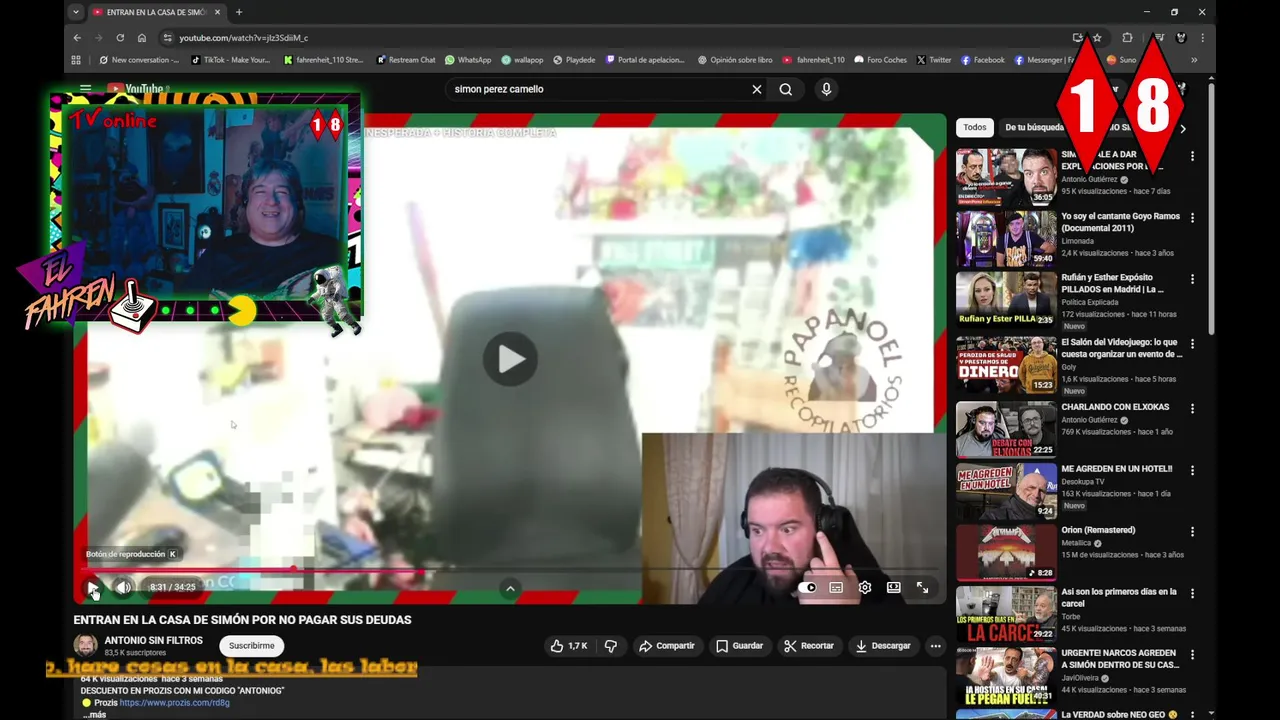Screen dimensions: 1280x720
Task: Like the video with 1,7 K
Action: 569,646
